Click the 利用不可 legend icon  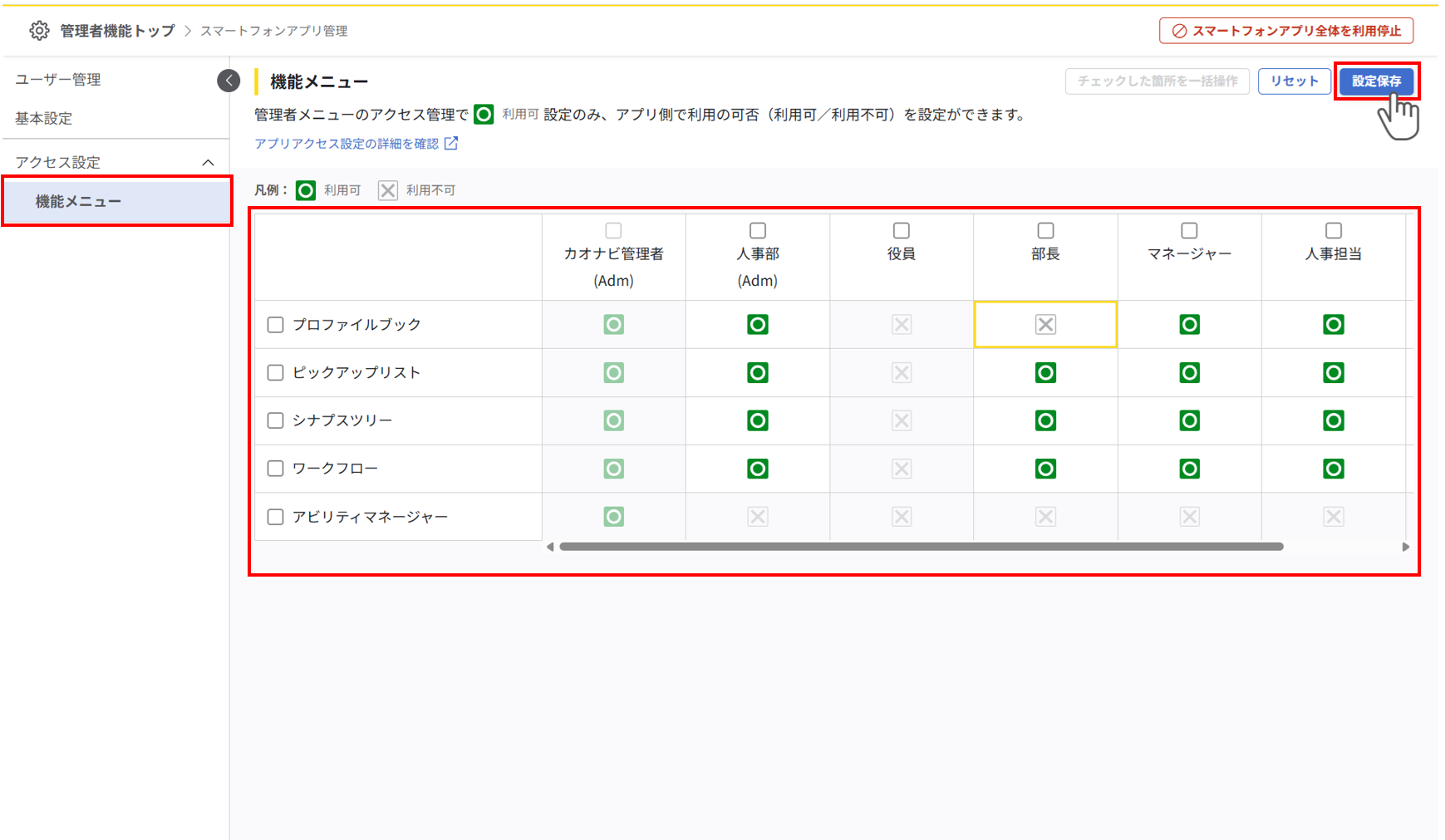pyautogui.click(x=387, y=189)
